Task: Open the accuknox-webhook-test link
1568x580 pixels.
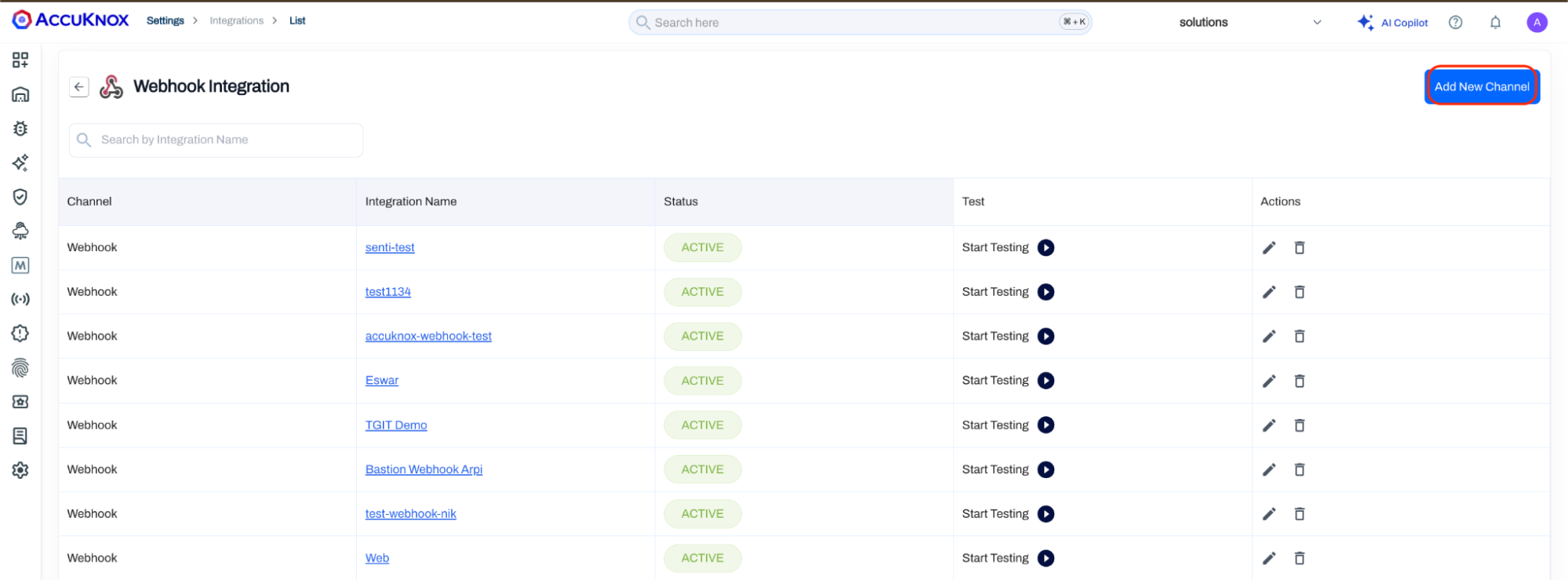Action: pos(428,336)
